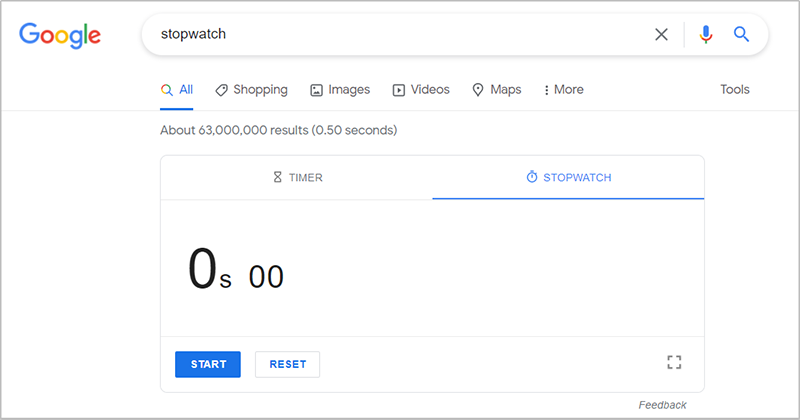800x420 pixels.
Task: Open the Feedback link
Action: coord(662,405)
